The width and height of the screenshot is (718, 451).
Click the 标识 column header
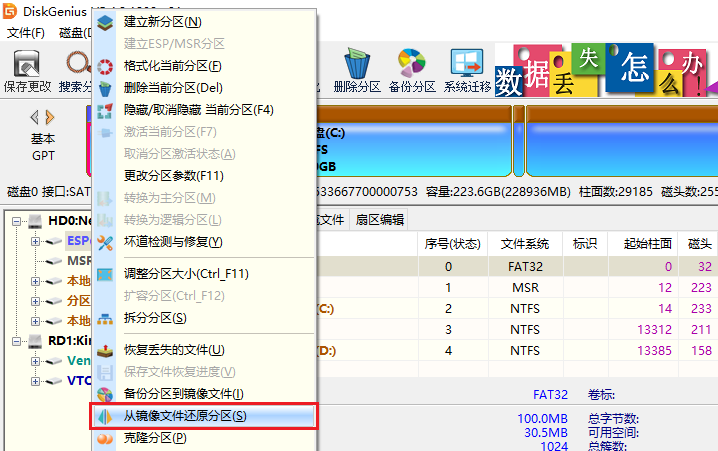click(x=585, y=244)
